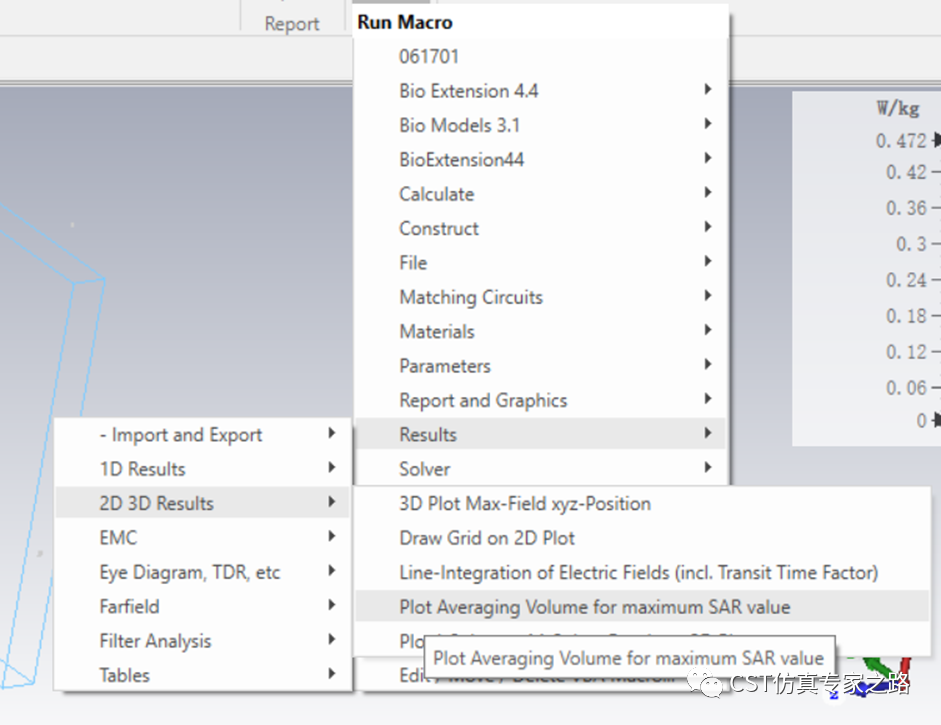Run Draw Grid on 2D Plot macro

642,538
